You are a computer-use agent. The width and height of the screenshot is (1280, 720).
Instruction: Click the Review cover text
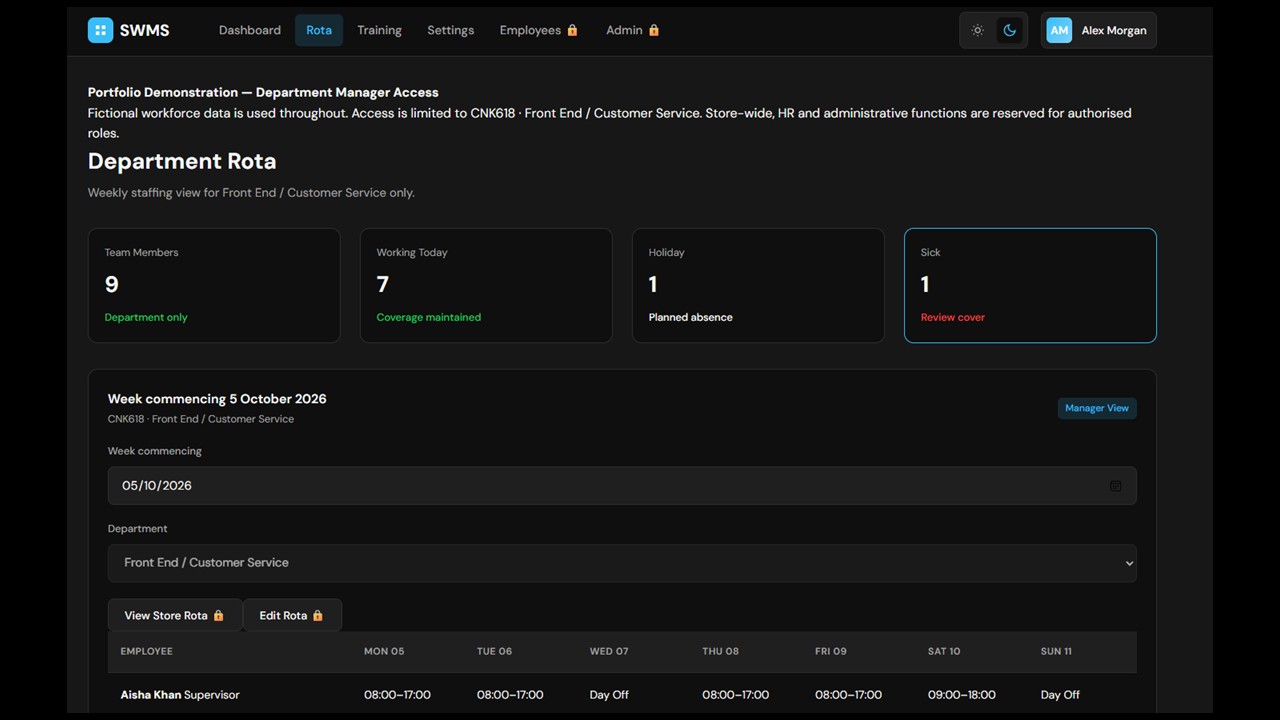coord(953,317)
